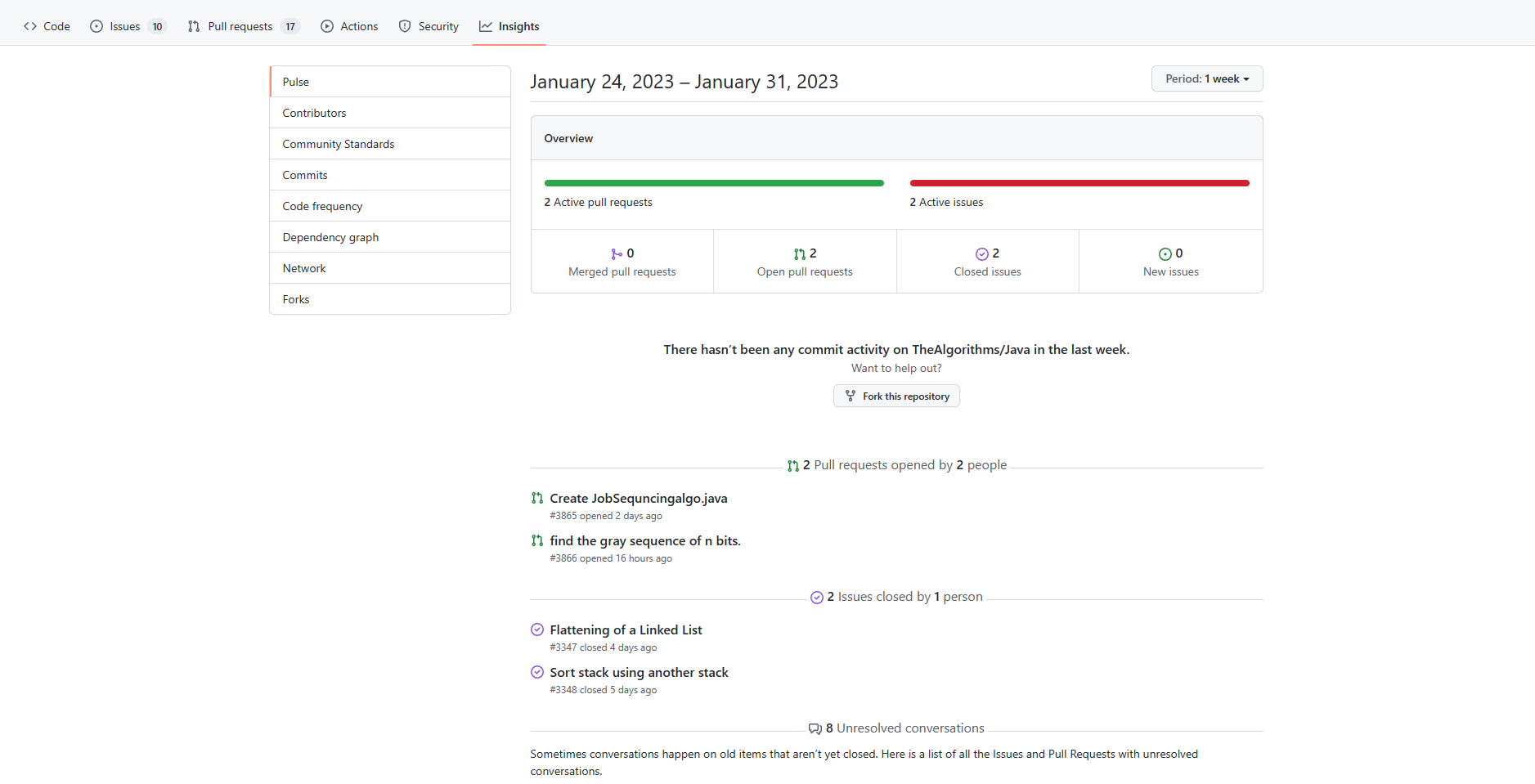Image resolution: width=1535 pixels, height=784 pixels.
Task: Click the Pull requests count badge 17
Action: coord(290,26)
